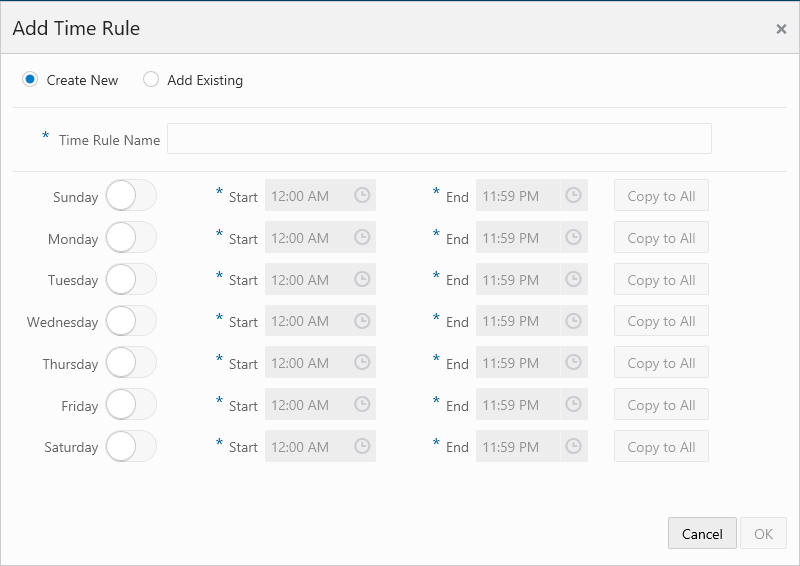This screenshot has width=800, height=566.
Task: Open the Friday Start time clock picker
Action: click(x=362, y=404)
